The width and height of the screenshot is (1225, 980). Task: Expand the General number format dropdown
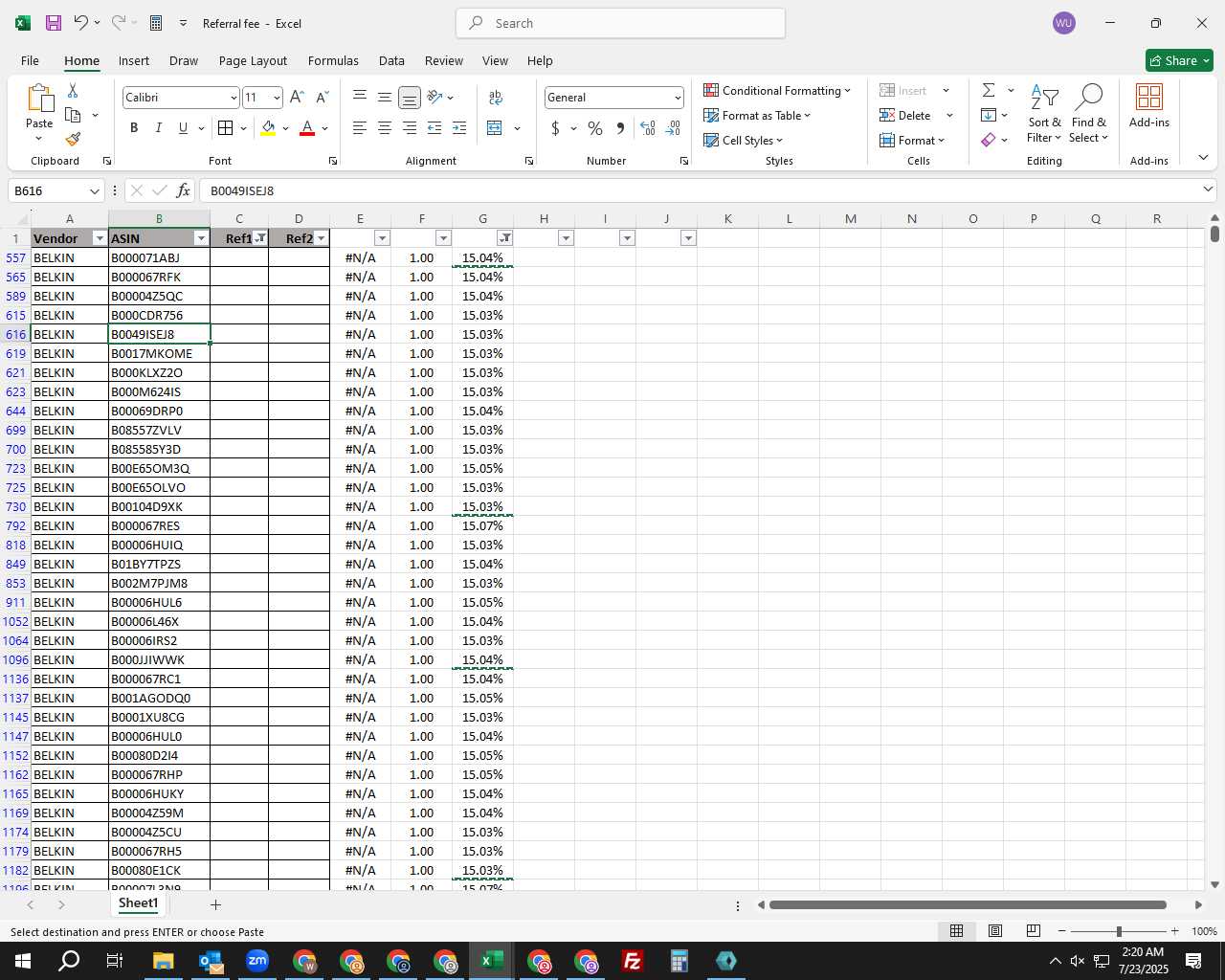tap(678, 98)
